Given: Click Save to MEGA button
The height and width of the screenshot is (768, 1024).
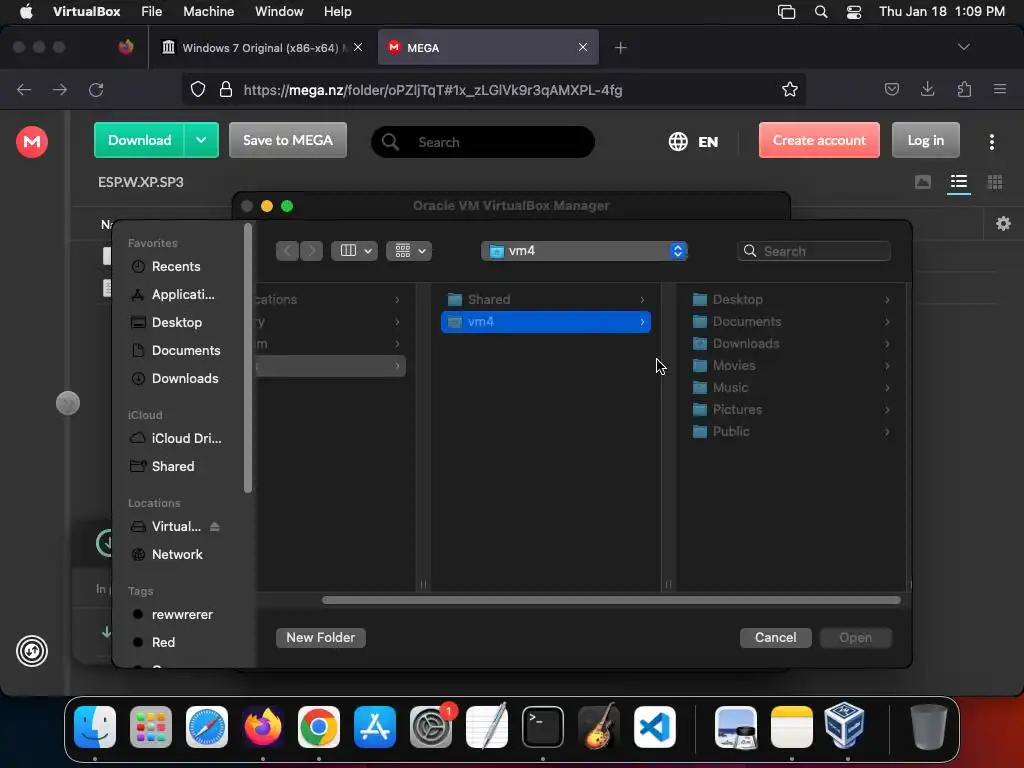Looking at the screenshot, I should [287, 140].
